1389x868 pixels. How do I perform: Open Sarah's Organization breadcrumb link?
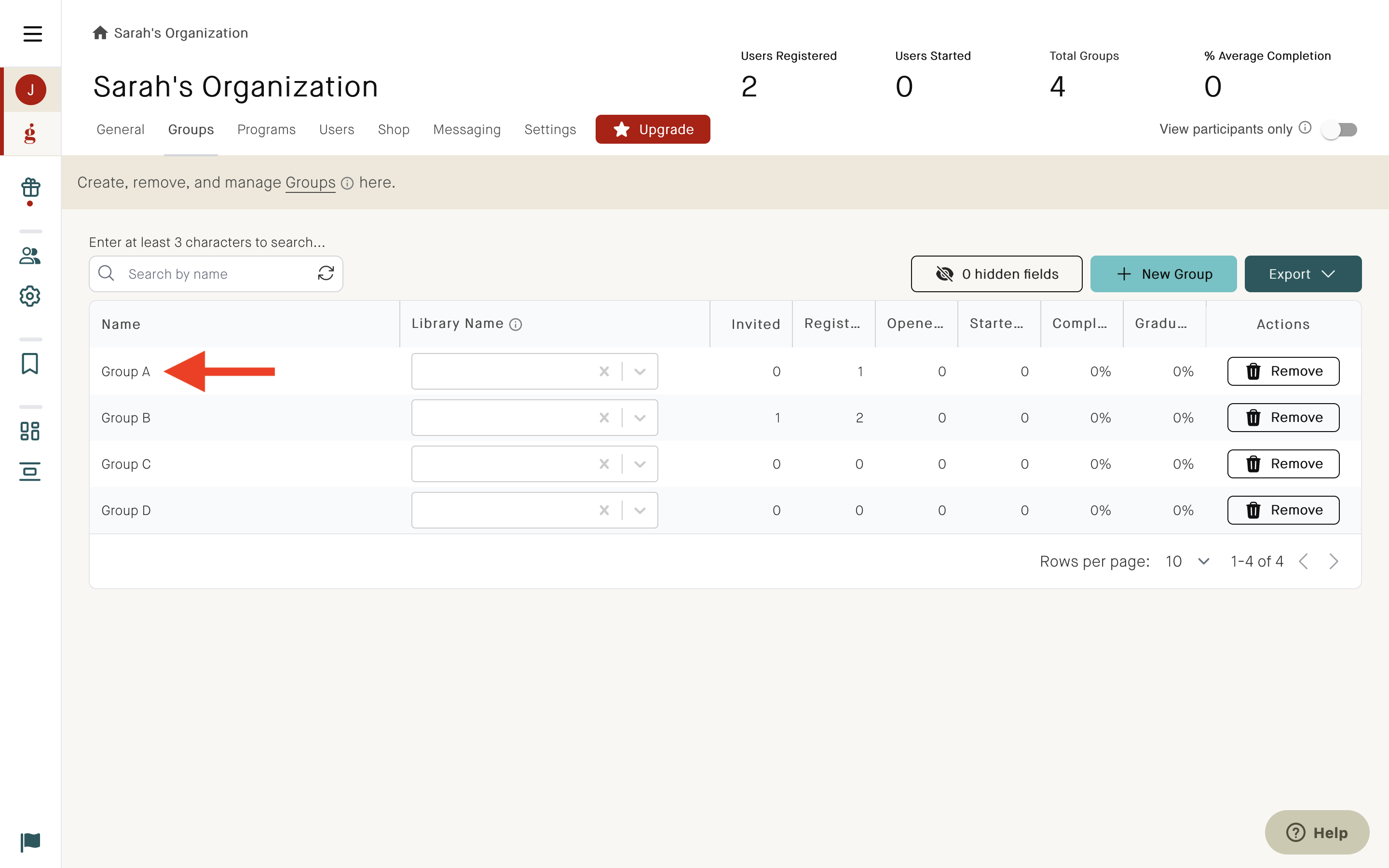[x=181, y=33]
